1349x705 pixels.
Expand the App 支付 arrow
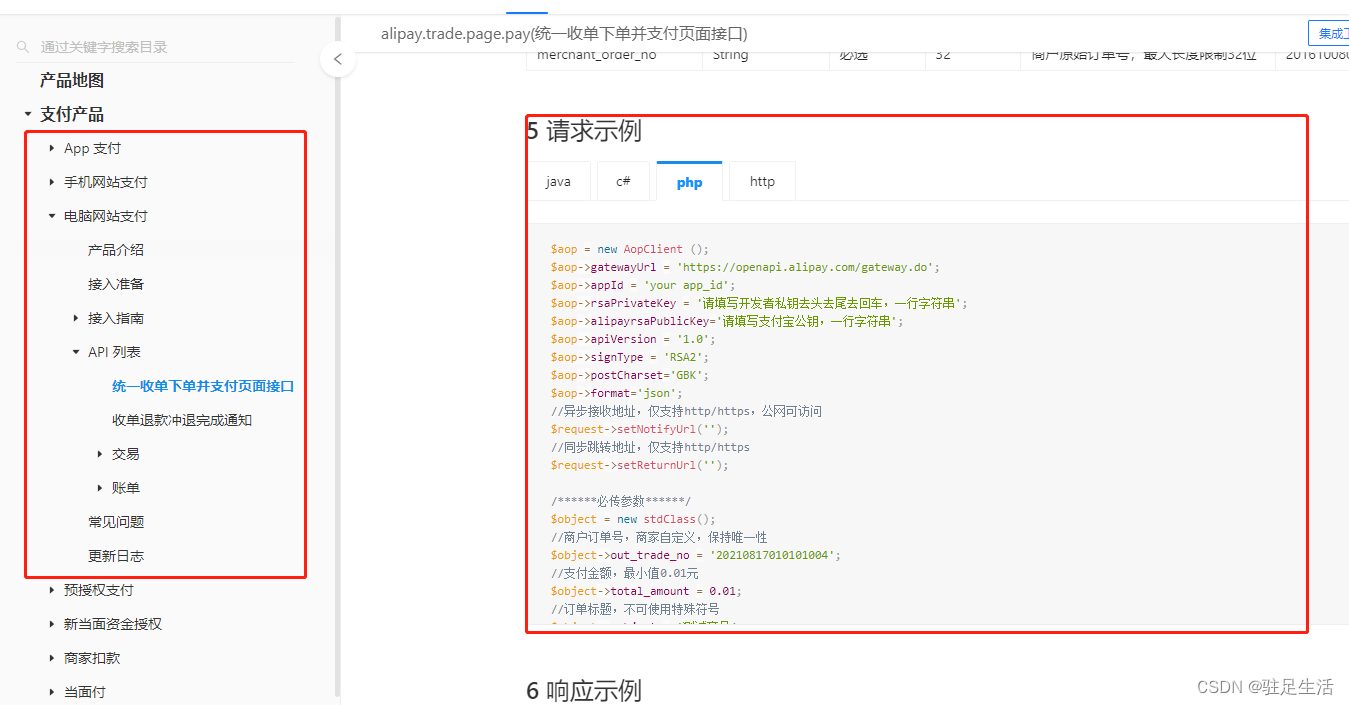[x=52, y=149]
